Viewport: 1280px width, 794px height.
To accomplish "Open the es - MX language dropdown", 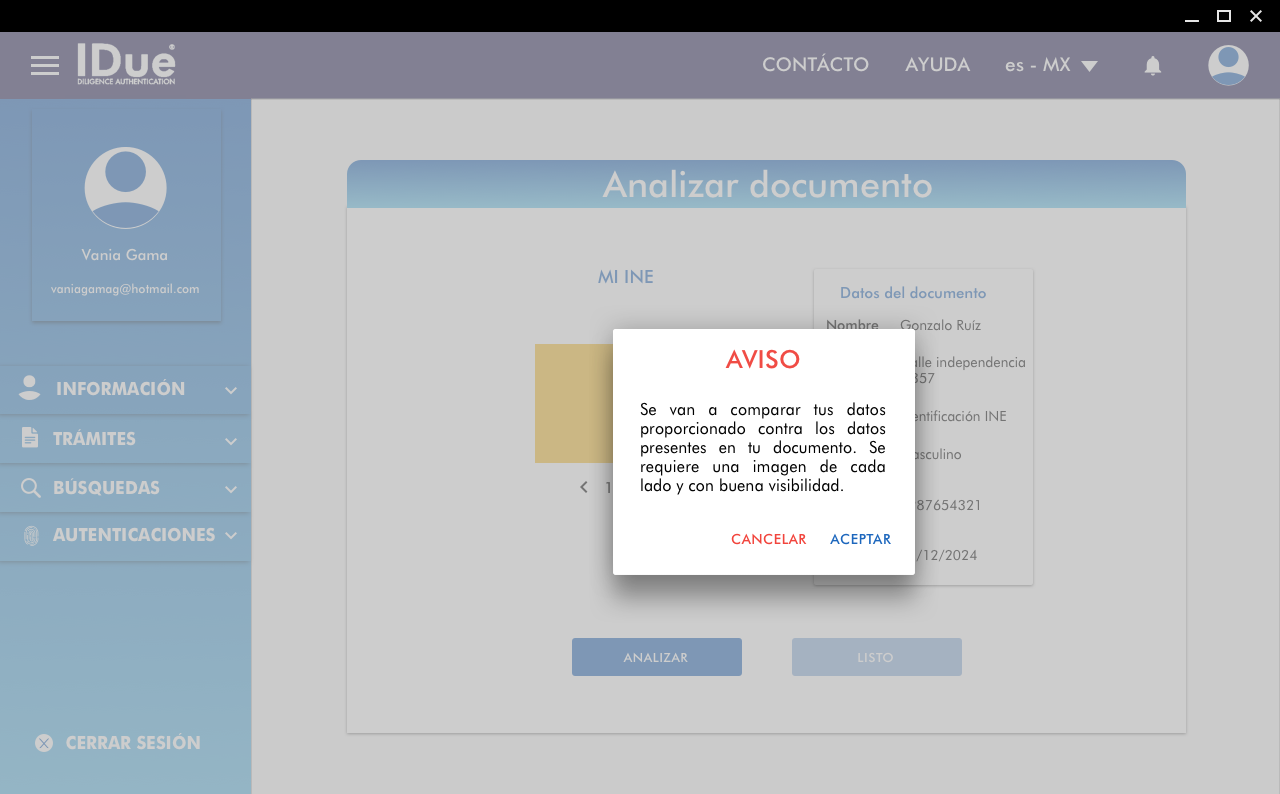I will point(1051,66).
